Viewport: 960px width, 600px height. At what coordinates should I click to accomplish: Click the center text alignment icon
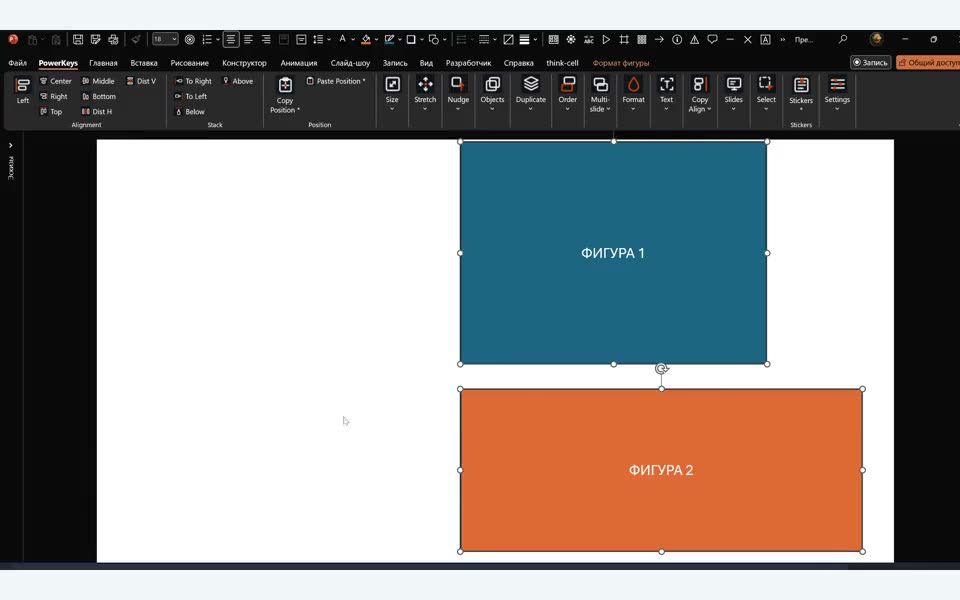(231, 40)
